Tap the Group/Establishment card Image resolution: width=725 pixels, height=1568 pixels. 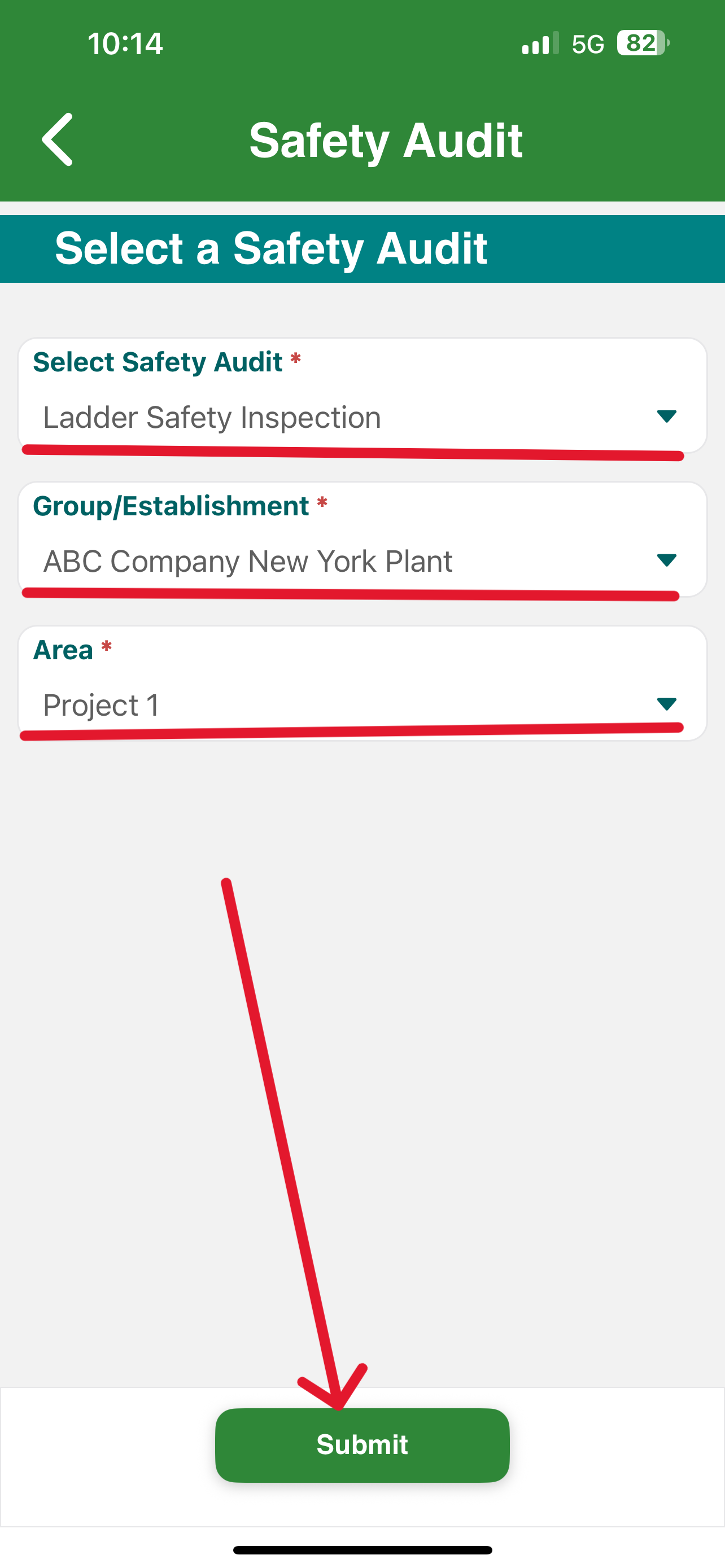coord(362,539)
